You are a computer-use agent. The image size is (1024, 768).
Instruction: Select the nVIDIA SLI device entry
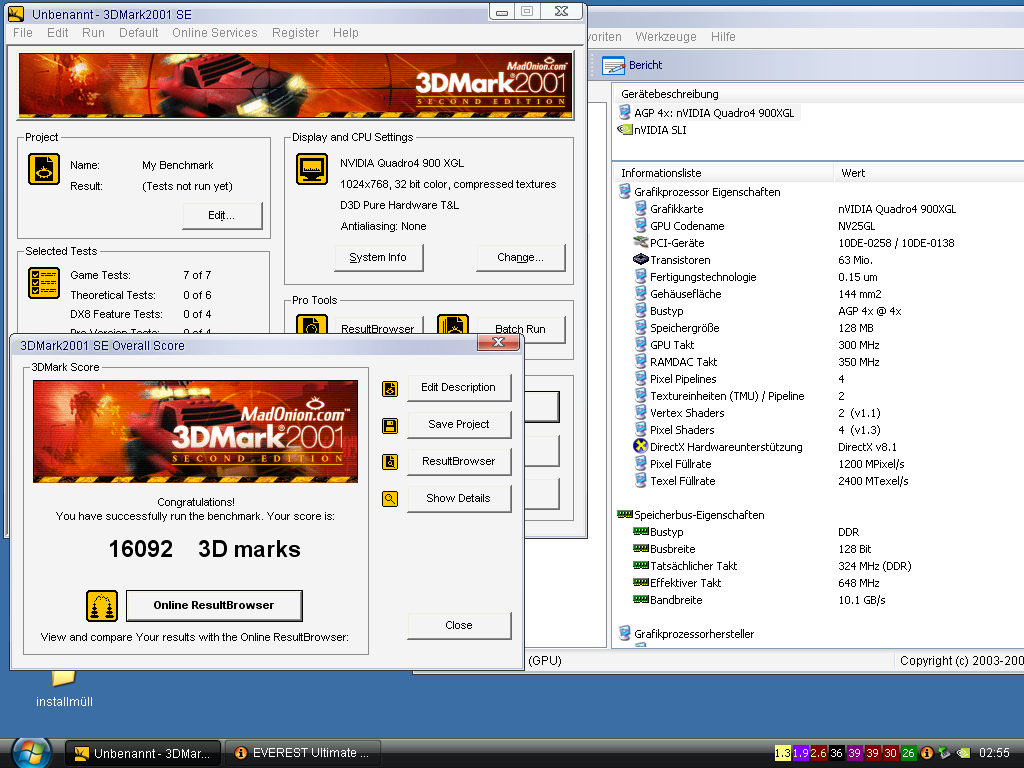point(652,130)
